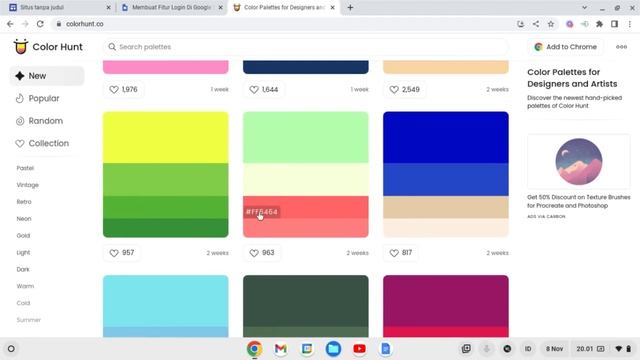Filter palettes by Retro tag

pos(24,202)
